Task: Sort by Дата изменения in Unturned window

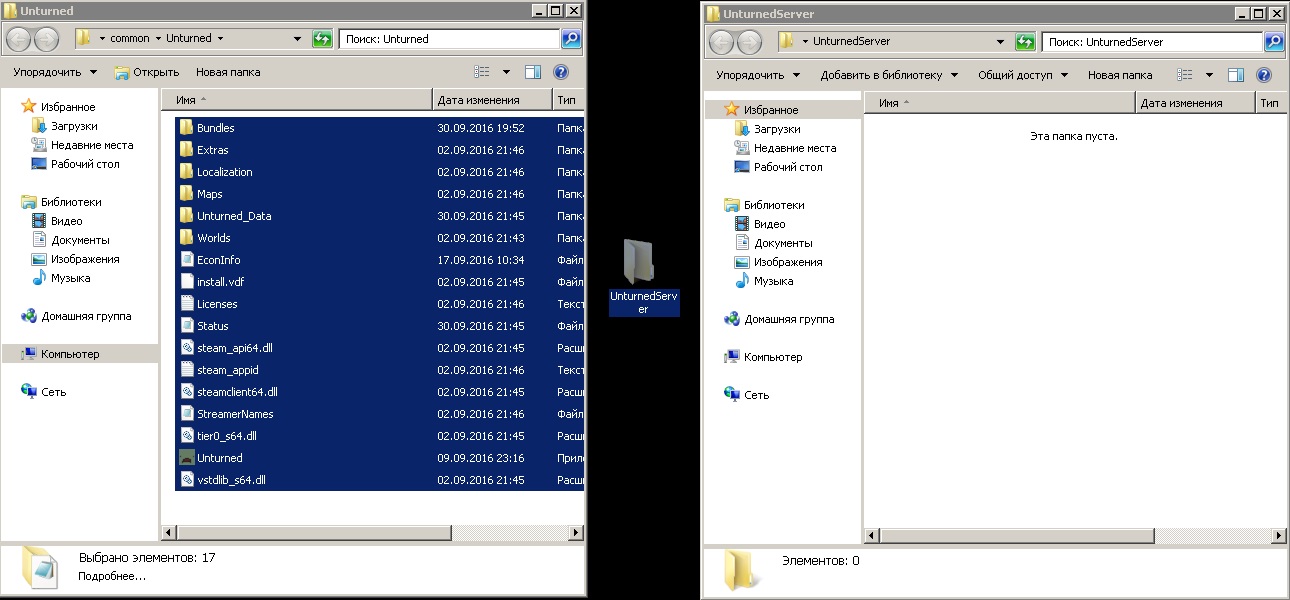Action: coord(492,100)
